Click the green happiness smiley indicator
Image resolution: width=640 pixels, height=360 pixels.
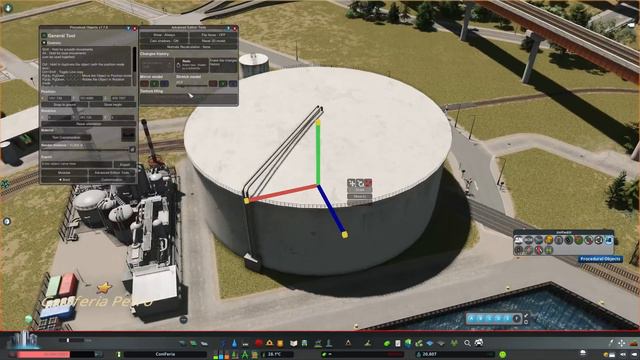coord(502,354)
